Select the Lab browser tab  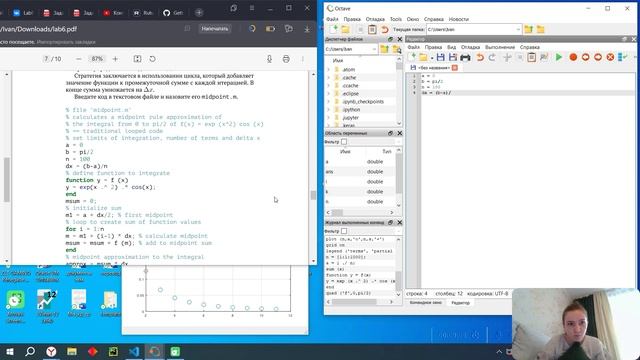(23, 13)
